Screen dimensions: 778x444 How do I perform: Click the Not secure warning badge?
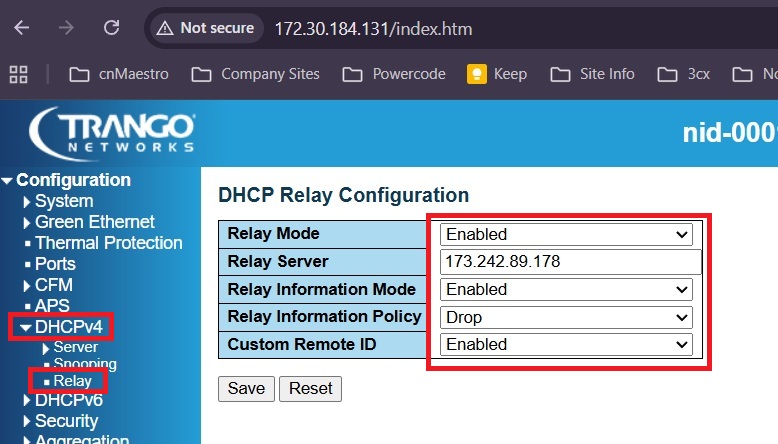coord(204,28)
